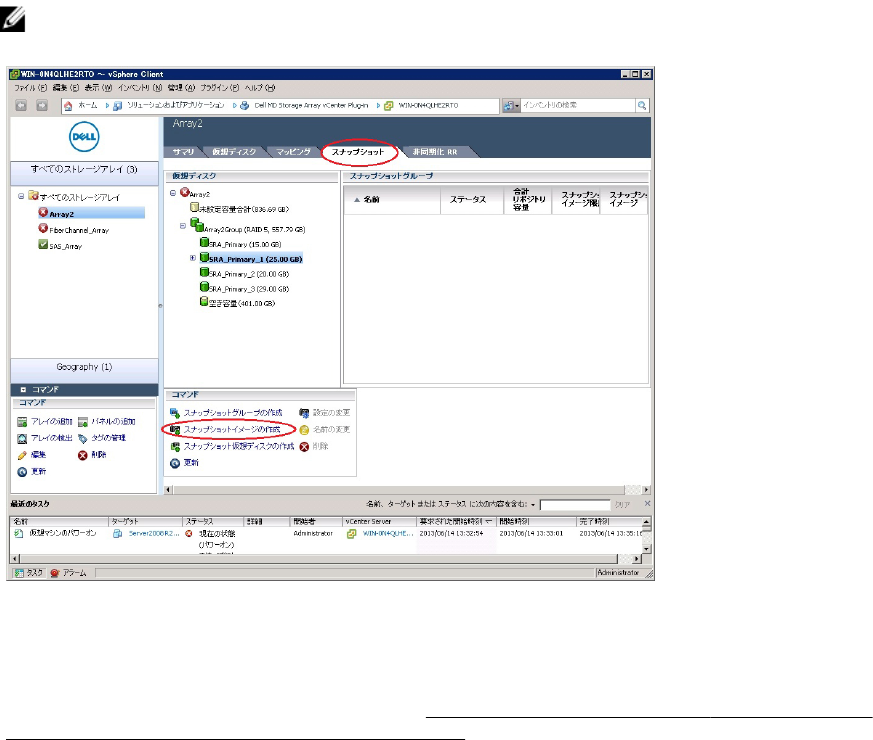Select SRA_Primary_3 (29.00 GB) virtual disk
This screenshot has height=740, width=873.
click(x=249, y=289)
